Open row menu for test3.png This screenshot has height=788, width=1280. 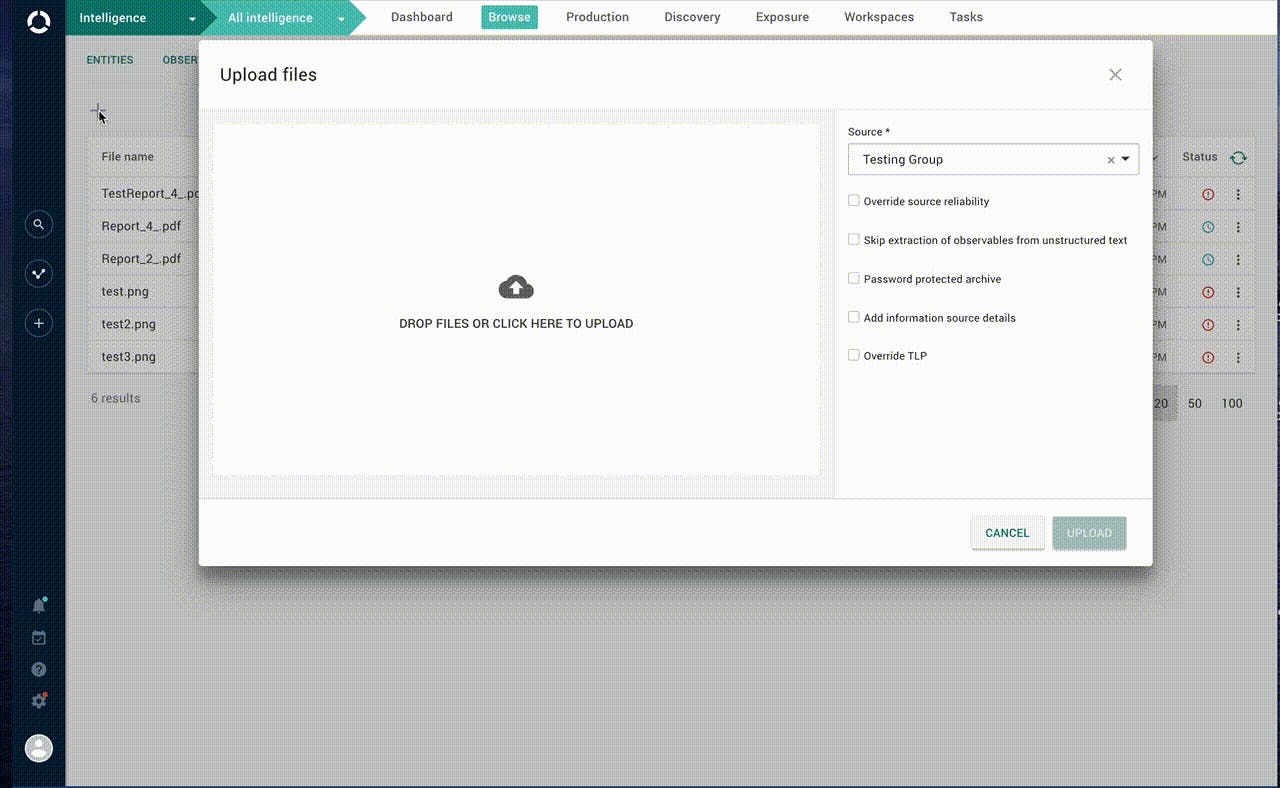click(1238, 357)
